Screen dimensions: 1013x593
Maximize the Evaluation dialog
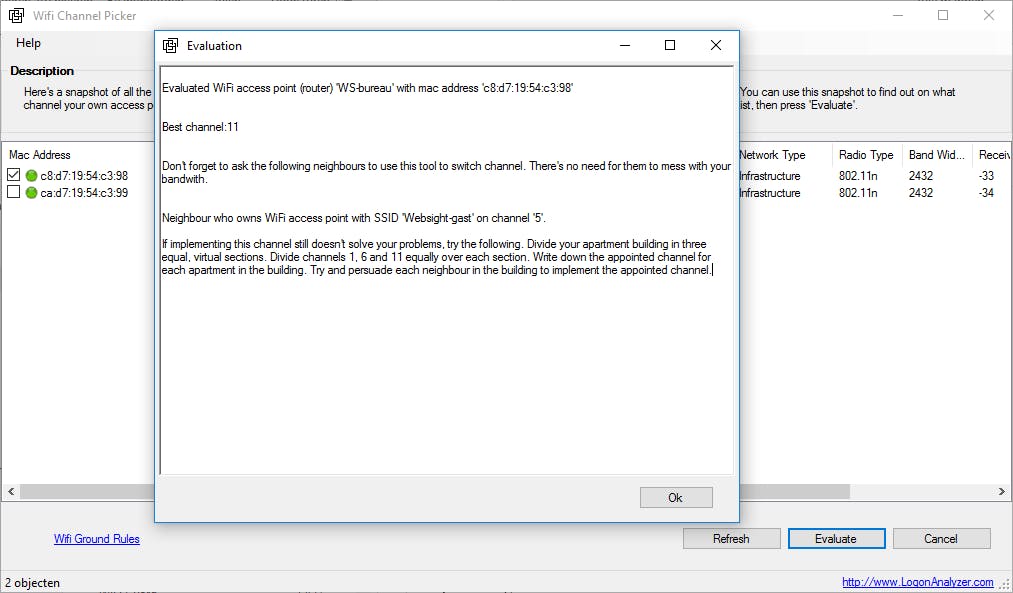(x=670, y=45)
